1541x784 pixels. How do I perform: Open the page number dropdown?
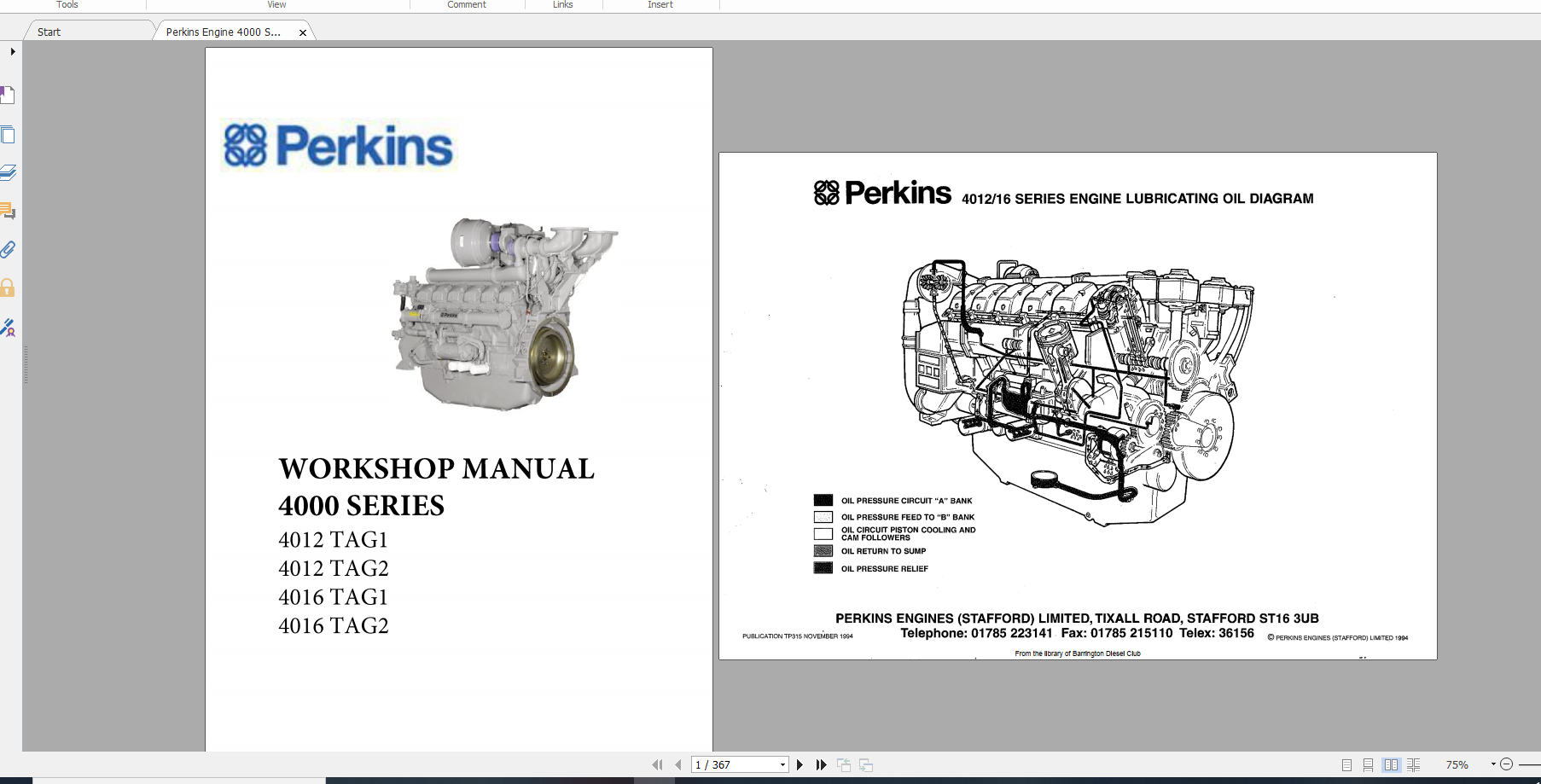(x=781, y=764)
